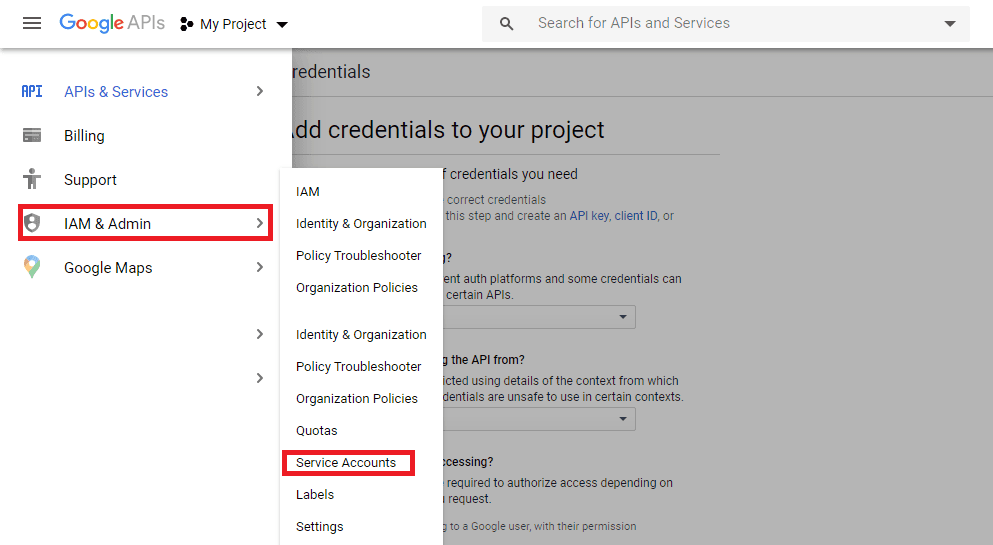Open the hamburger navigation menu
Screen dimensions: 993x545
(32, 23)
